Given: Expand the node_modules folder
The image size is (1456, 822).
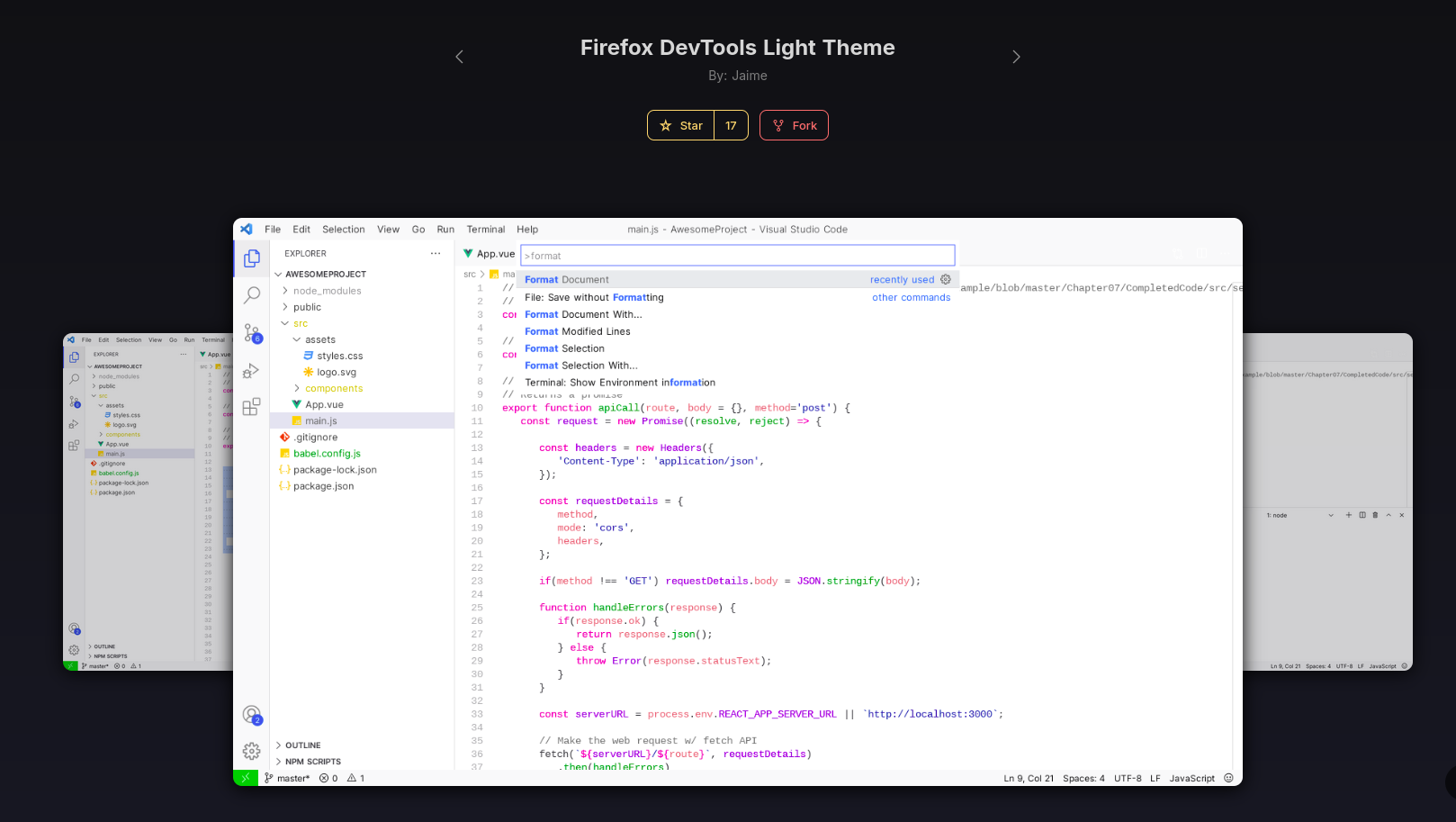Looking at the screenshot, I should coord(327,291).
